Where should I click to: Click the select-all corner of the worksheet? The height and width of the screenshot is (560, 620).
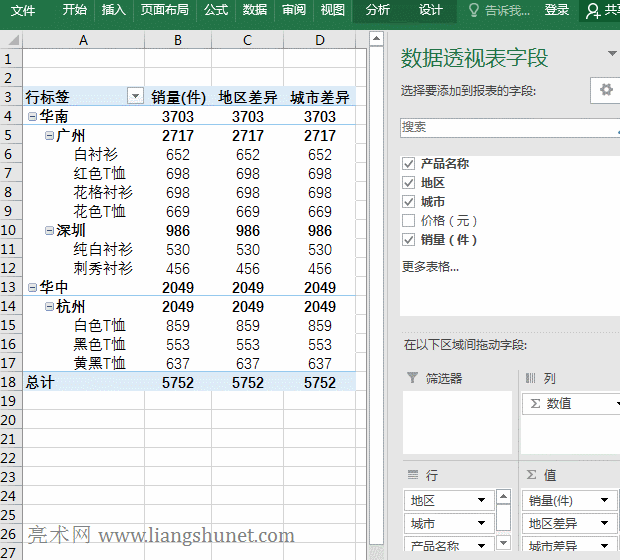(x=11, y=40)
